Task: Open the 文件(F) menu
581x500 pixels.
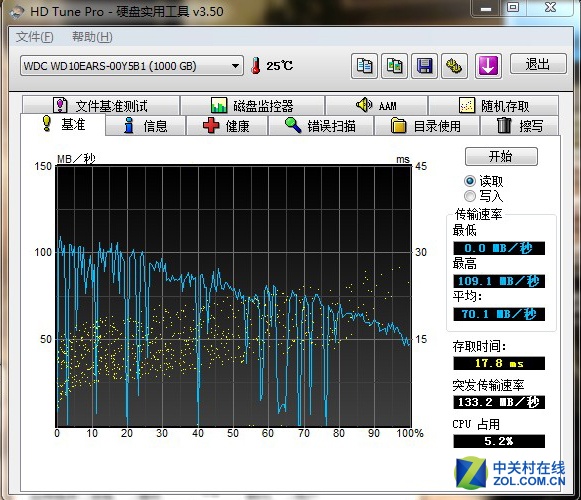Action: click(34, 37)
